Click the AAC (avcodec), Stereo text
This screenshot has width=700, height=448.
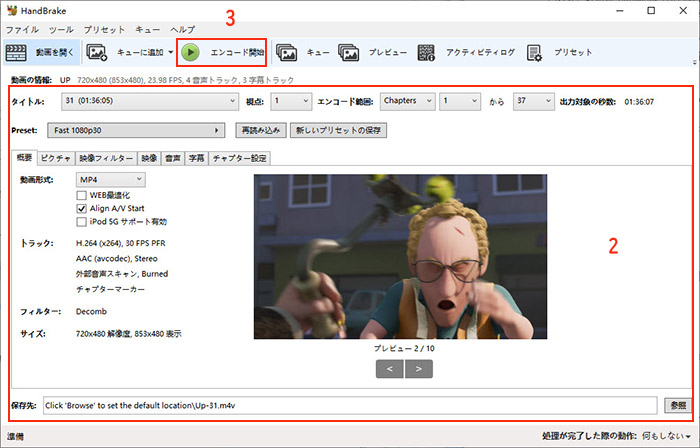click(x=117, y=258)
